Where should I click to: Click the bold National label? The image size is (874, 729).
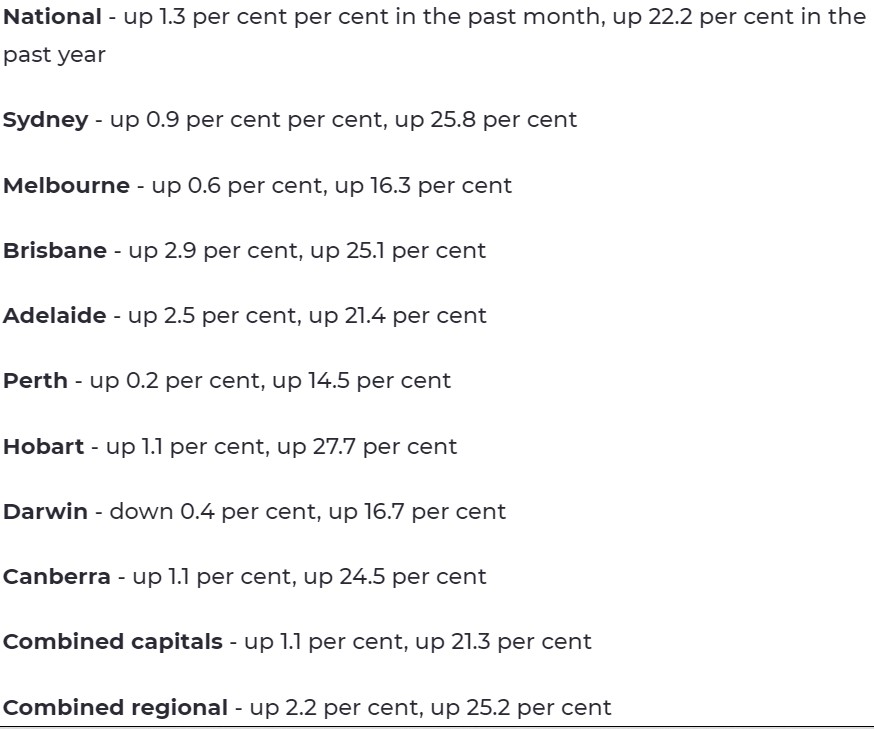pyautogui.click(x=52, y=17)
